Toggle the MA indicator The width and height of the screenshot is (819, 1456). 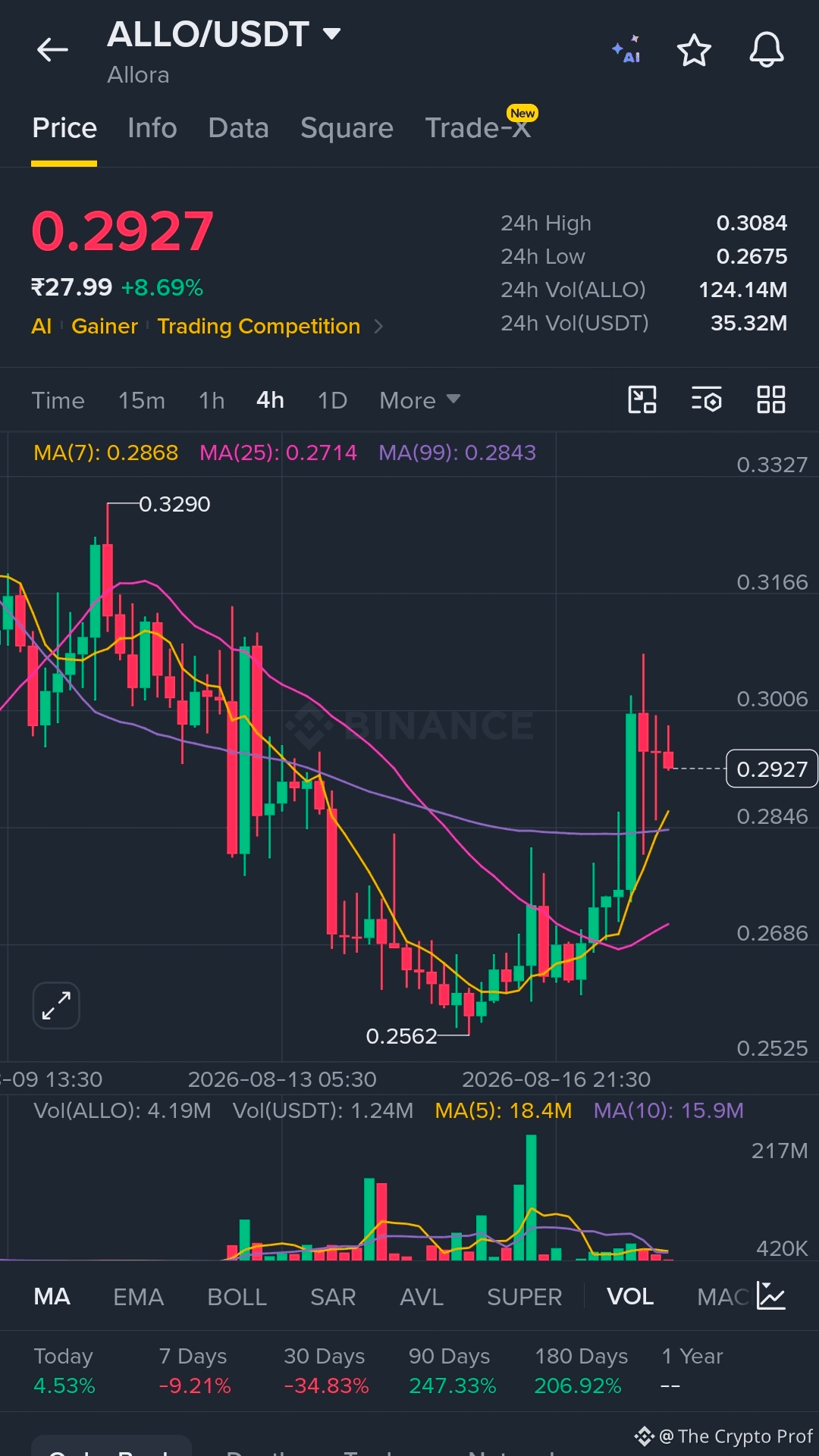[52, 1297]
